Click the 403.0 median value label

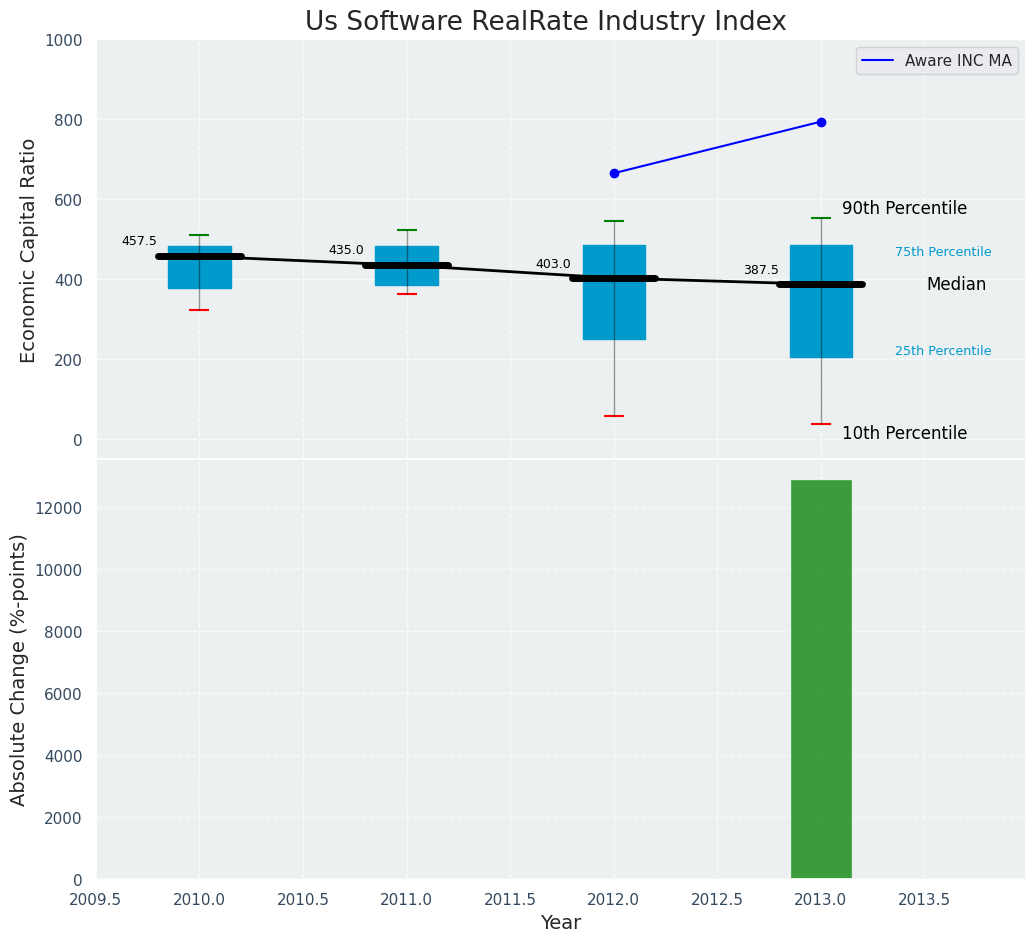pyautogui.click(x=553, y=264)
